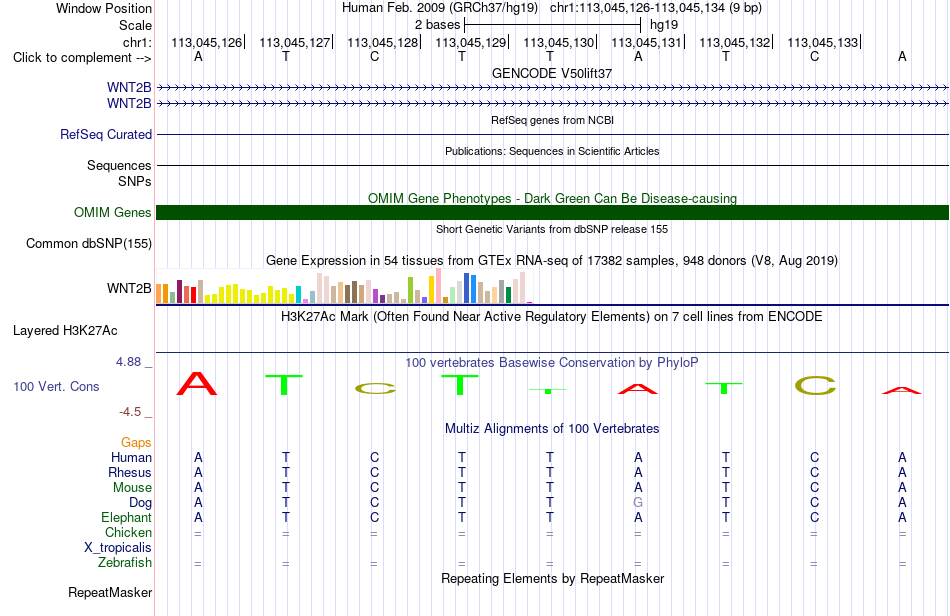Click the -4.5 PhyloP lower scale value
This screenshot has height=616, width=950.
(x=130, y=412)
